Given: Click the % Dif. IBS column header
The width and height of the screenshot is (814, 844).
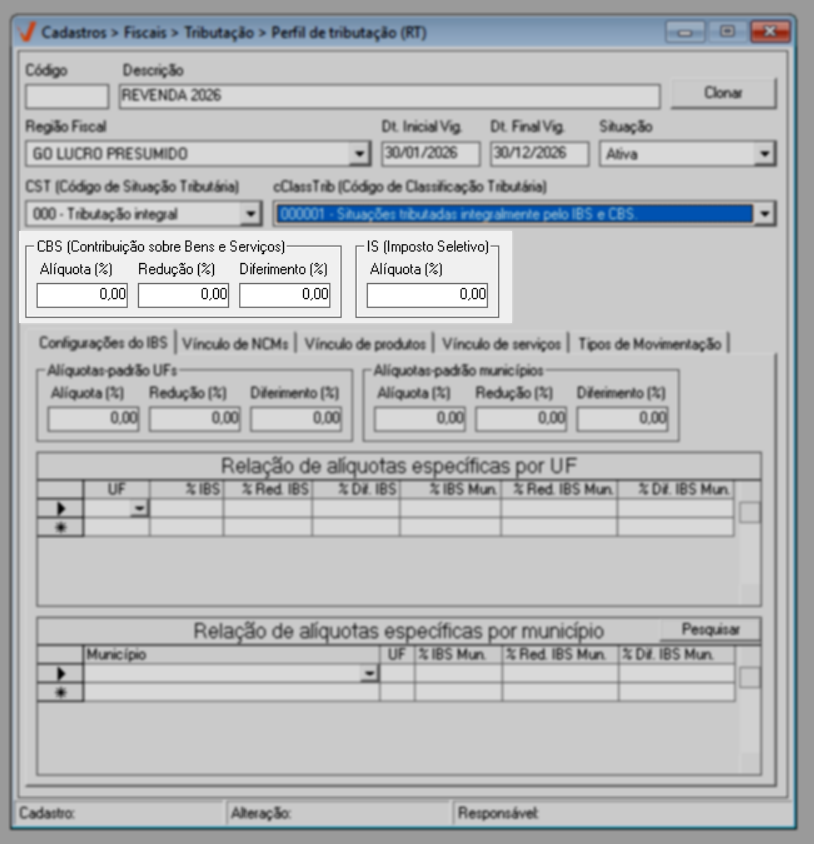Looking at the screenshot, I should [356, 489].
